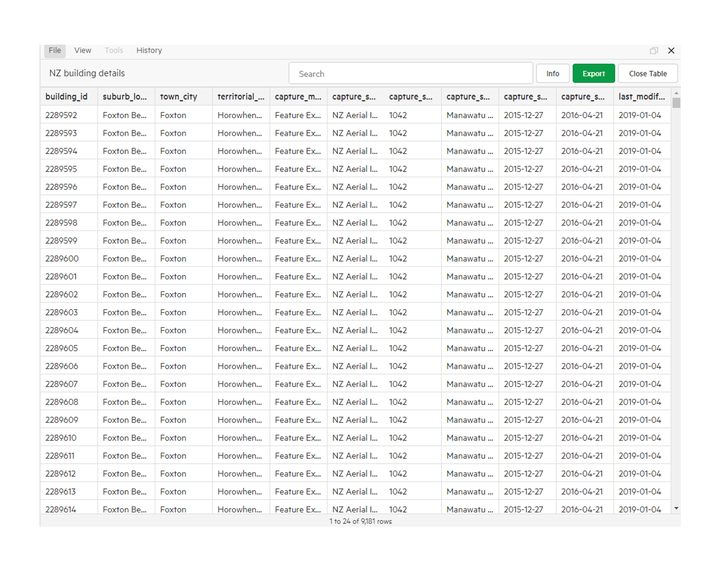
Task: Click the scrollbar up arrow
Action: pos(676,93)
